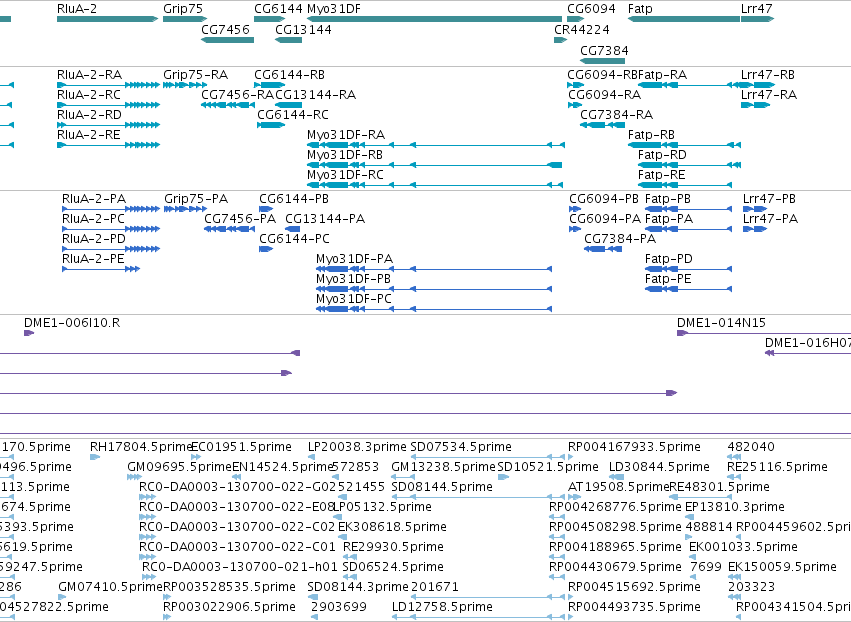Click Myo31DF-PA protein label
This screenshot has width=851, height=622.
[x=354, y=259]
